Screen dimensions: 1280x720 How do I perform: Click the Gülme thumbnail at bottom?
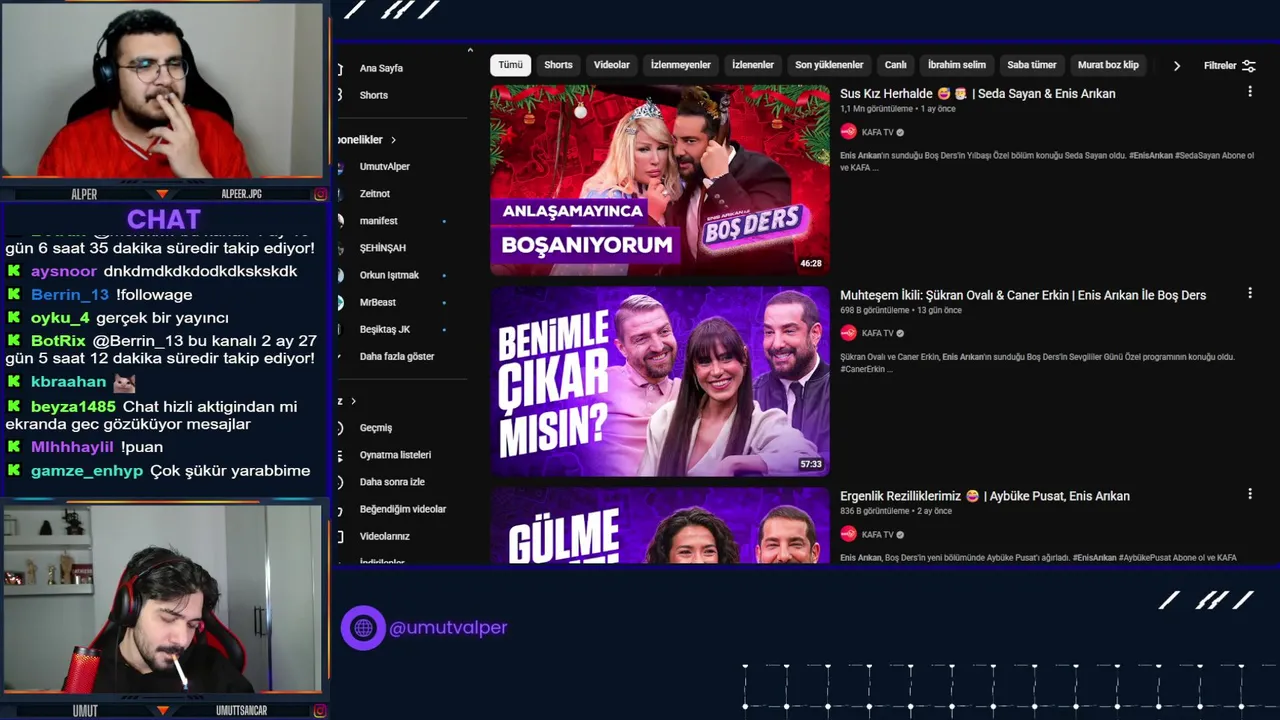click(x=660, y=525)
